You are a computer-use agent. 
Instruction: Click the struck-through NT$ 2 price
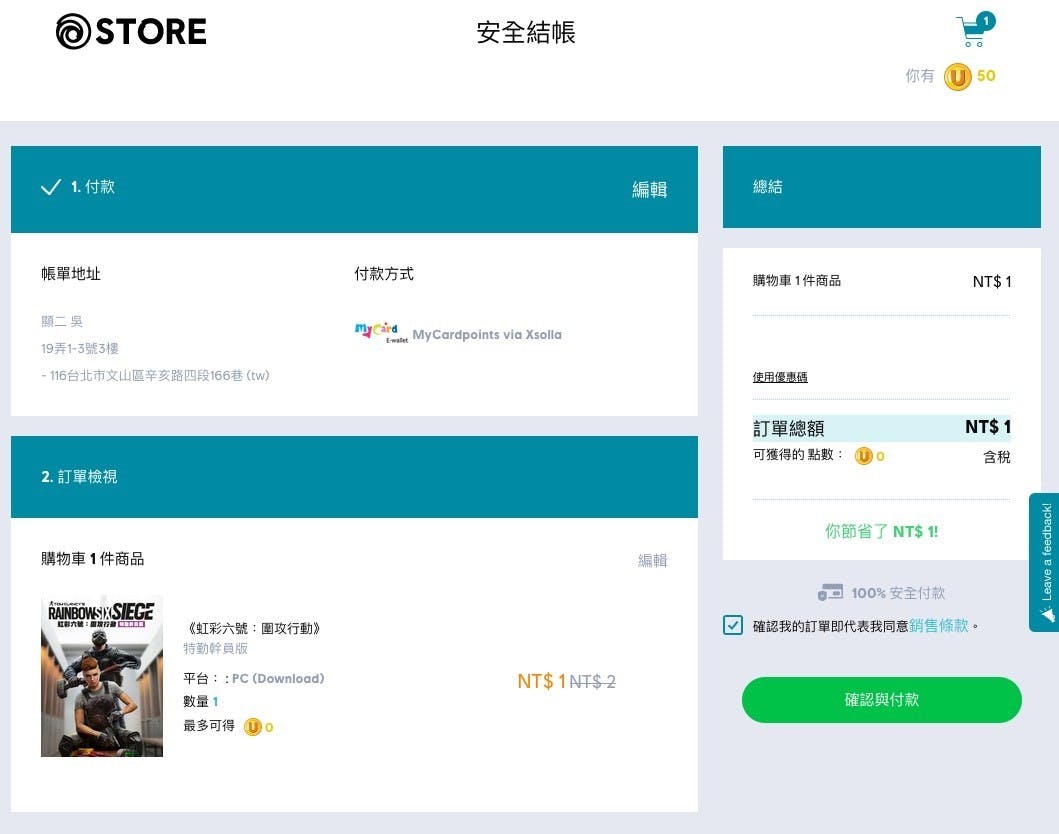(592, 681)
